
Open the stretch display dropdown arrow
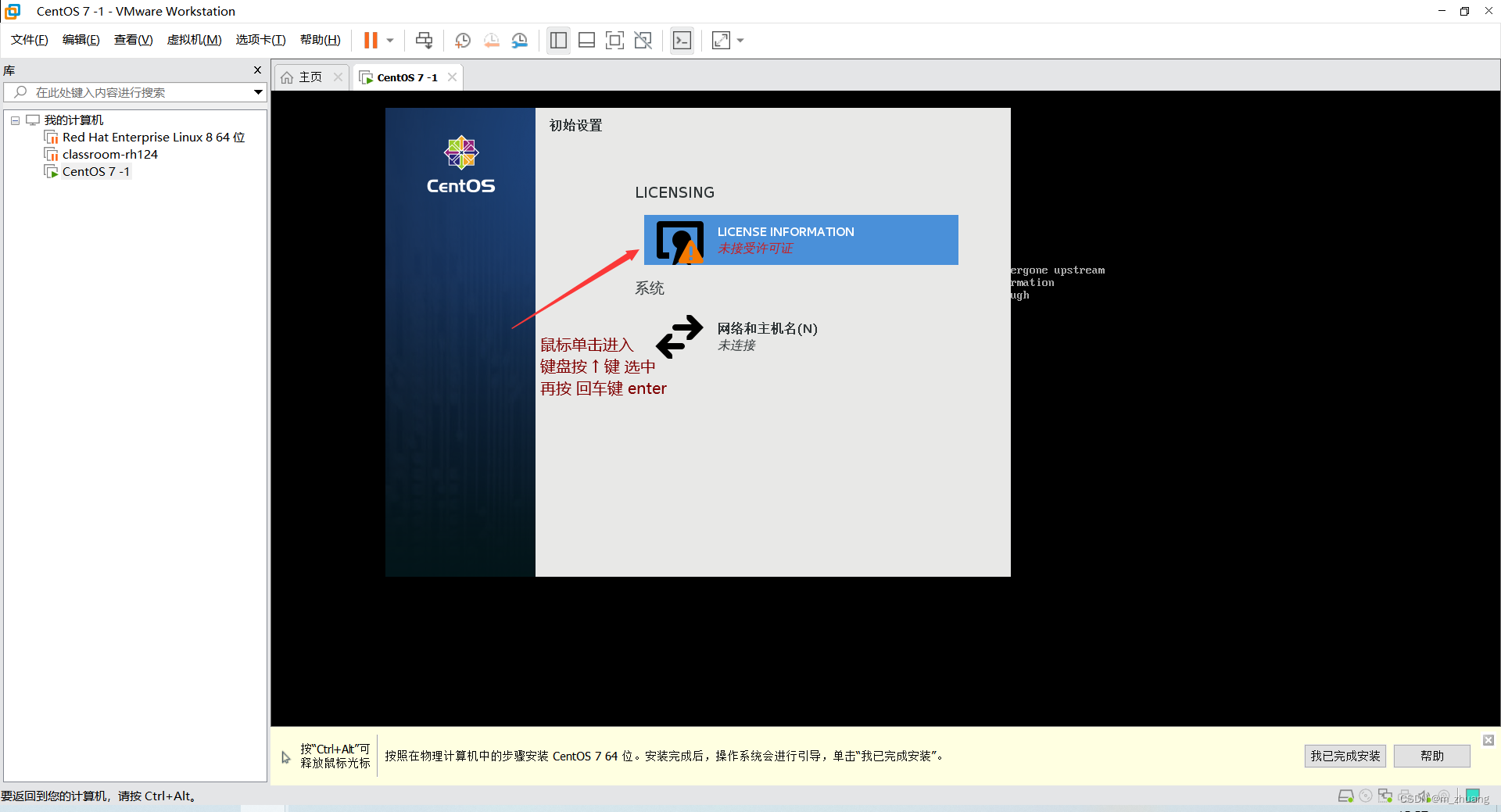(740, 41)
